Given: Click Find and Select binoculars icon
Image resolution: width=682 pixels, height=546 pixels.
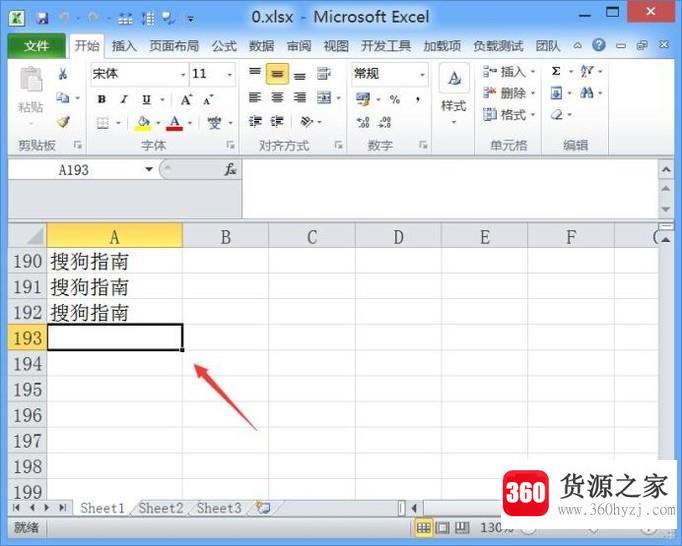Looking at the screenshot, I should 587,93.
